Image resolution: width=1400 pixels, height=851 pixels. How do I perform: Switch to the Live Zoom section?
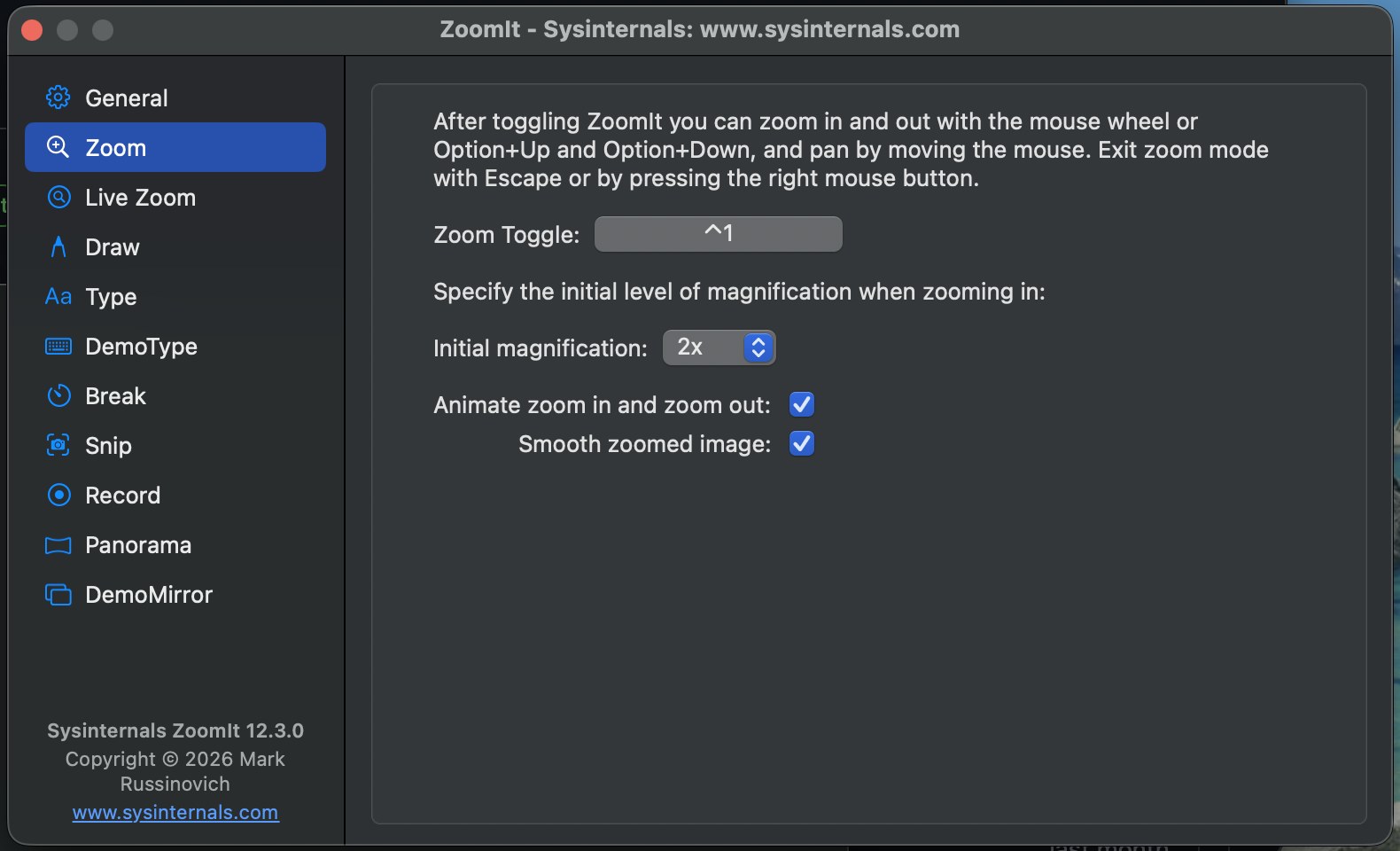pos(175,197)
